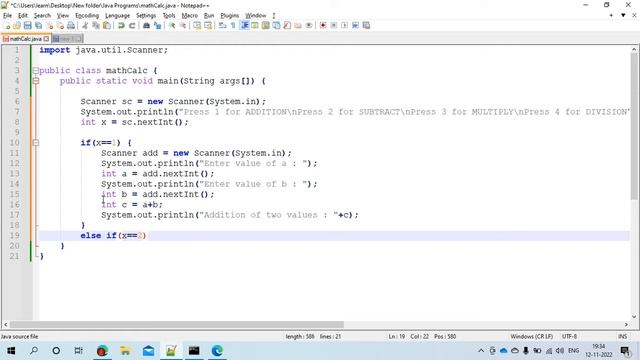Undo the last edit via toolbar
Image resolution: width=640 pixels, height=360 pixels.
[x=121, y=25]
